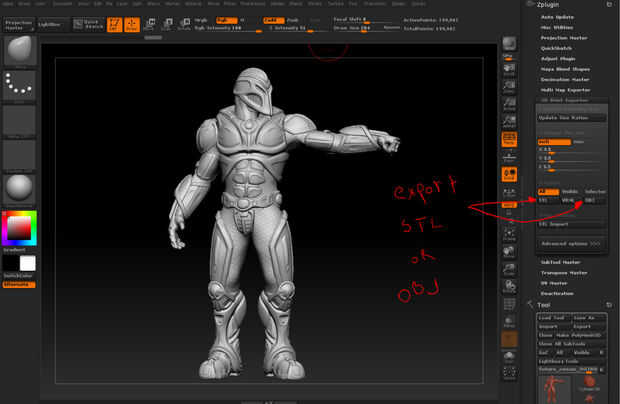Click the Quick Sketch button
The width and height of the screenshot is (620, 404).
click(x=88, y=25)
